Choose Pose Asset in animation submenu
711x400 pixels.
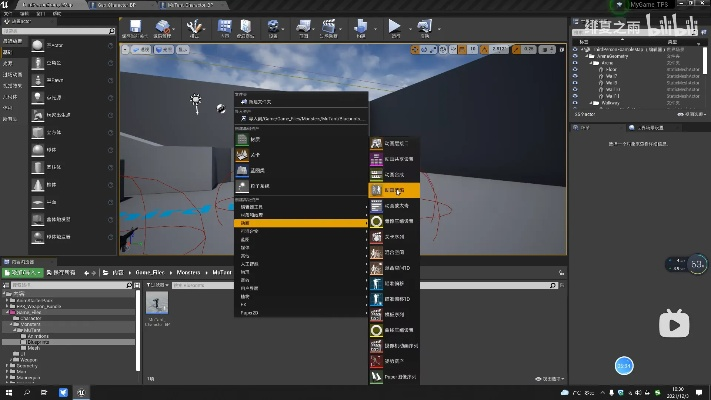coord(394,361)
